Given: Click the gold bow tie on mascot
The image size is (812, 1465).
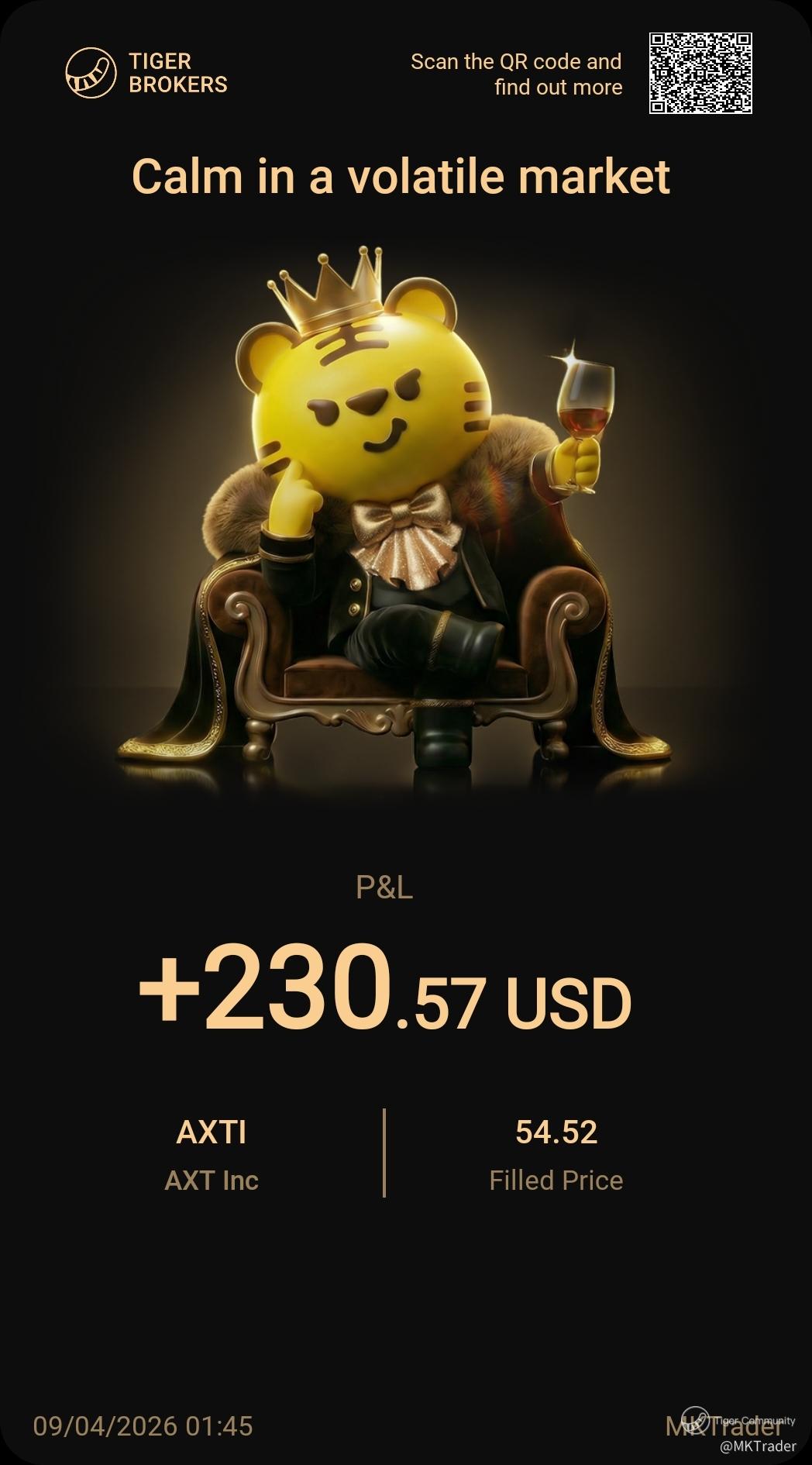Looking at the screenshot, I should 403,516.
